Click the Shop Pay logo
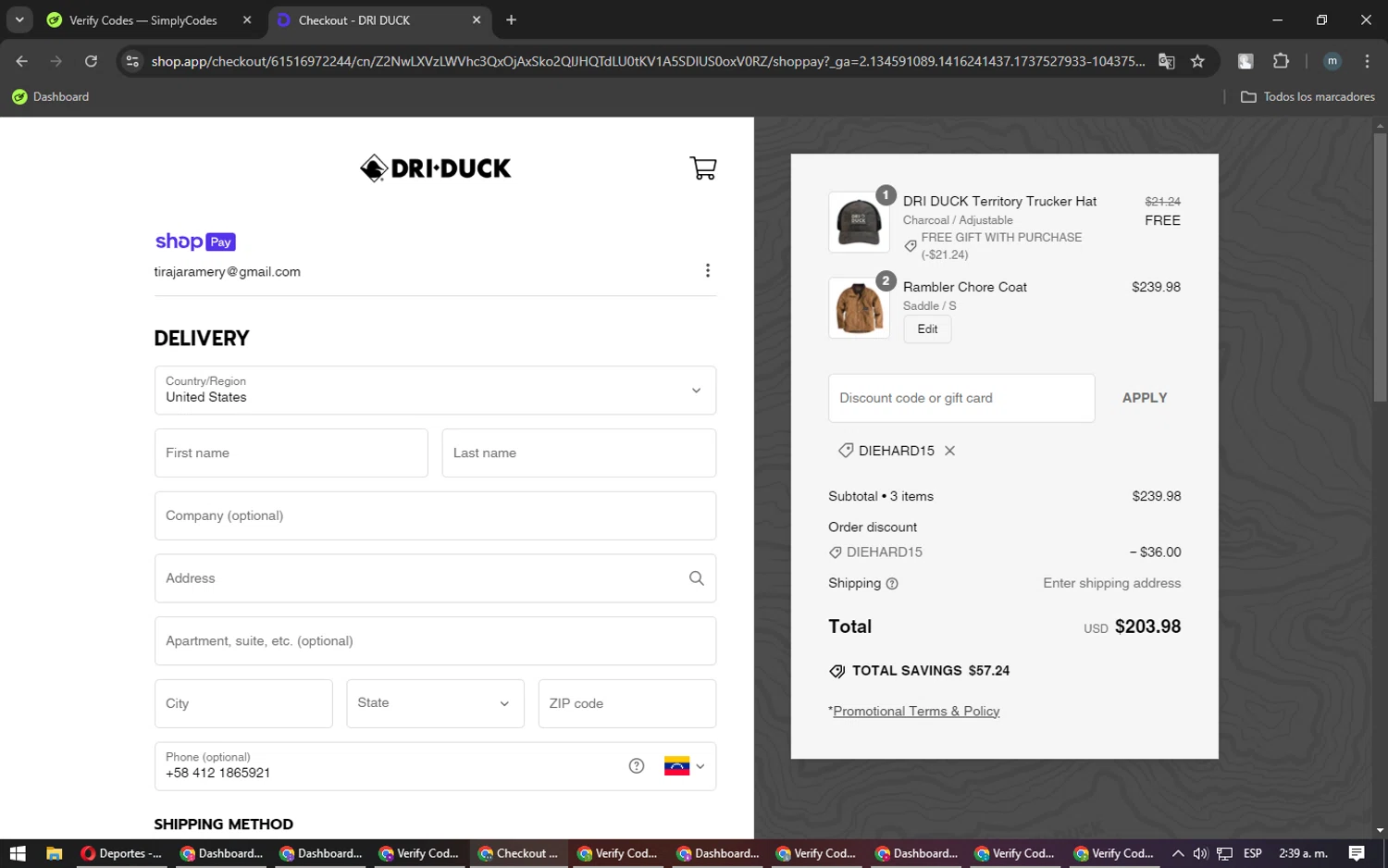The height and width of the screenshot is (868, 1388). coord(195,242)
